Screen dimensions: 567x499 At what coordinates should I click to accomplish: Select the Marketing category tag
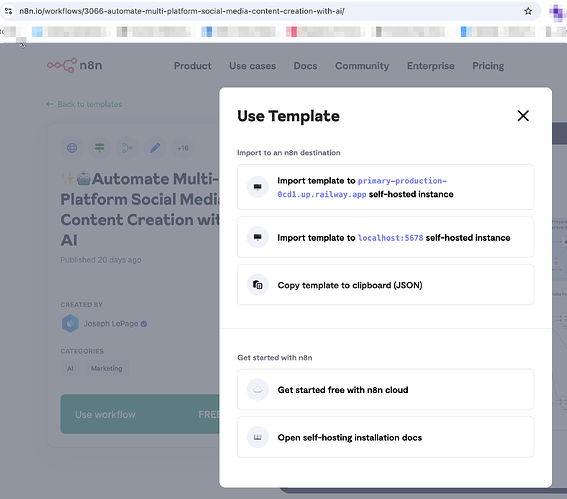(106, 368)
